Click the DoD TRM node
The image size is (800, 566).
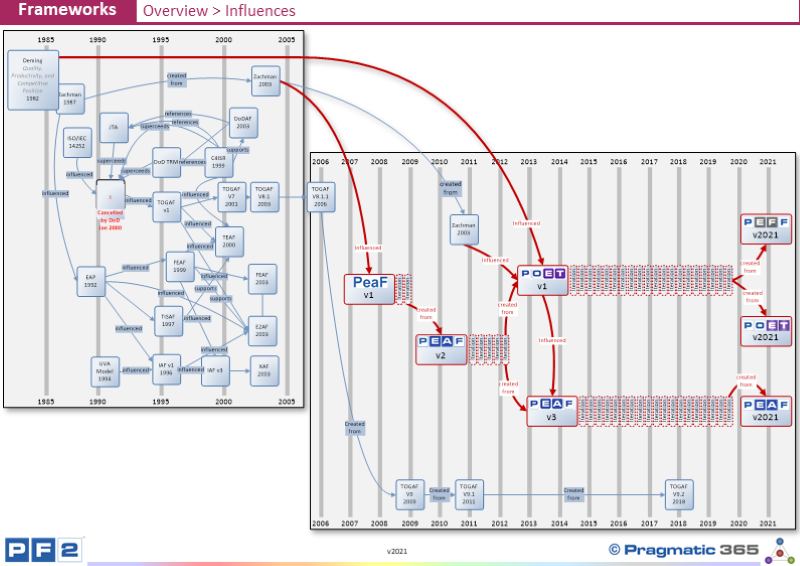[x=166, y=162]
